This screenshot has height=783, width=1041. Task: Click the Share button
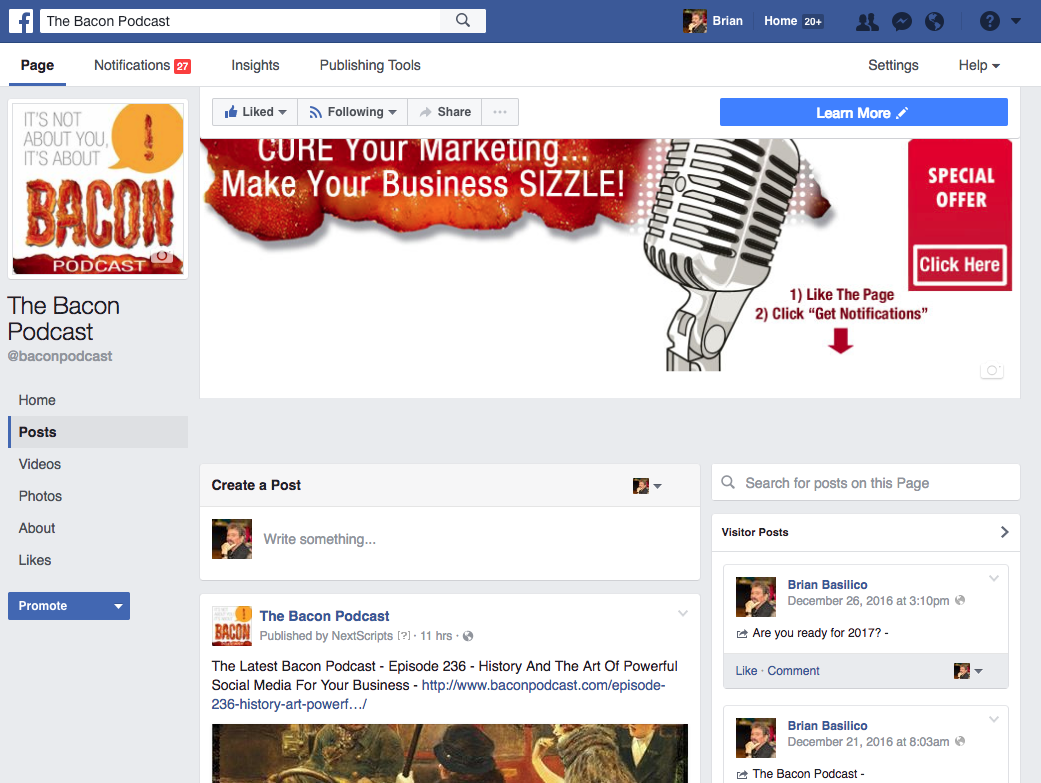pos(445,112)
